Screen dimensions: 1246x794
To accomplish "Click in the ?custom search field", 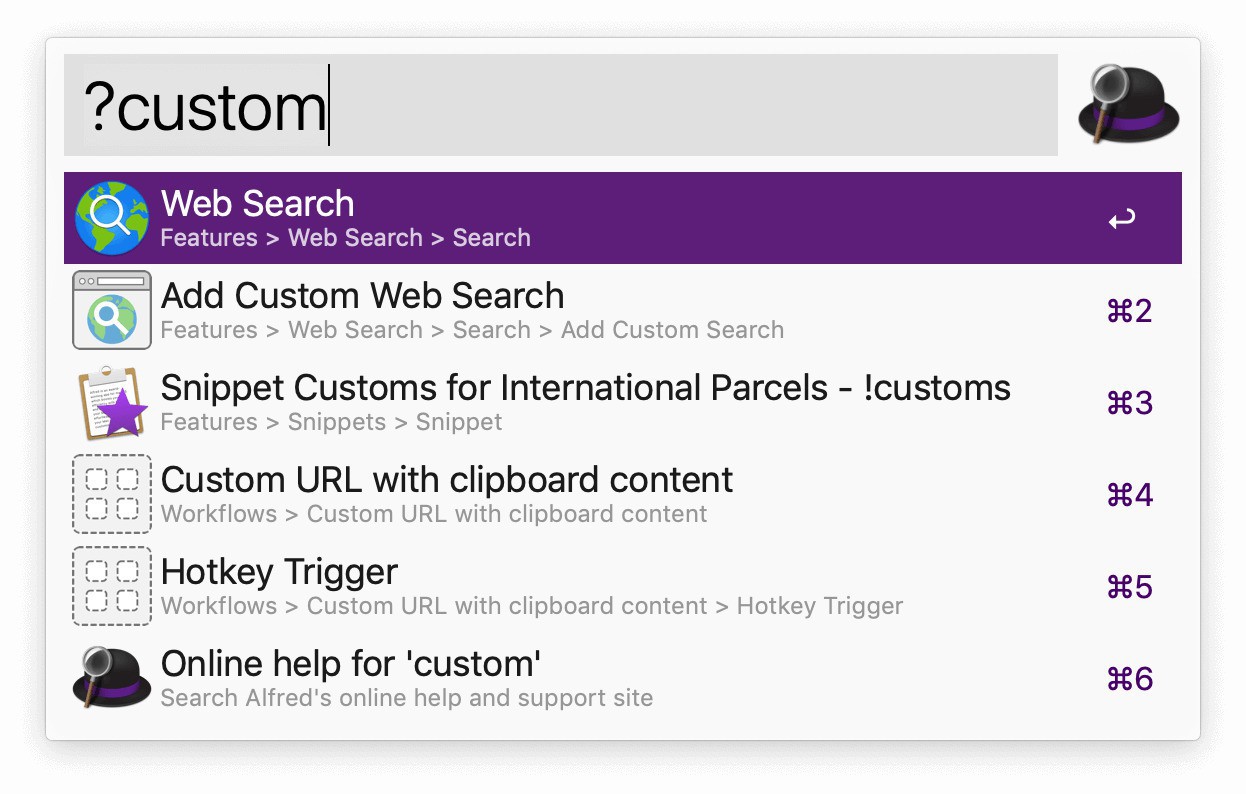I will point(560,105).
